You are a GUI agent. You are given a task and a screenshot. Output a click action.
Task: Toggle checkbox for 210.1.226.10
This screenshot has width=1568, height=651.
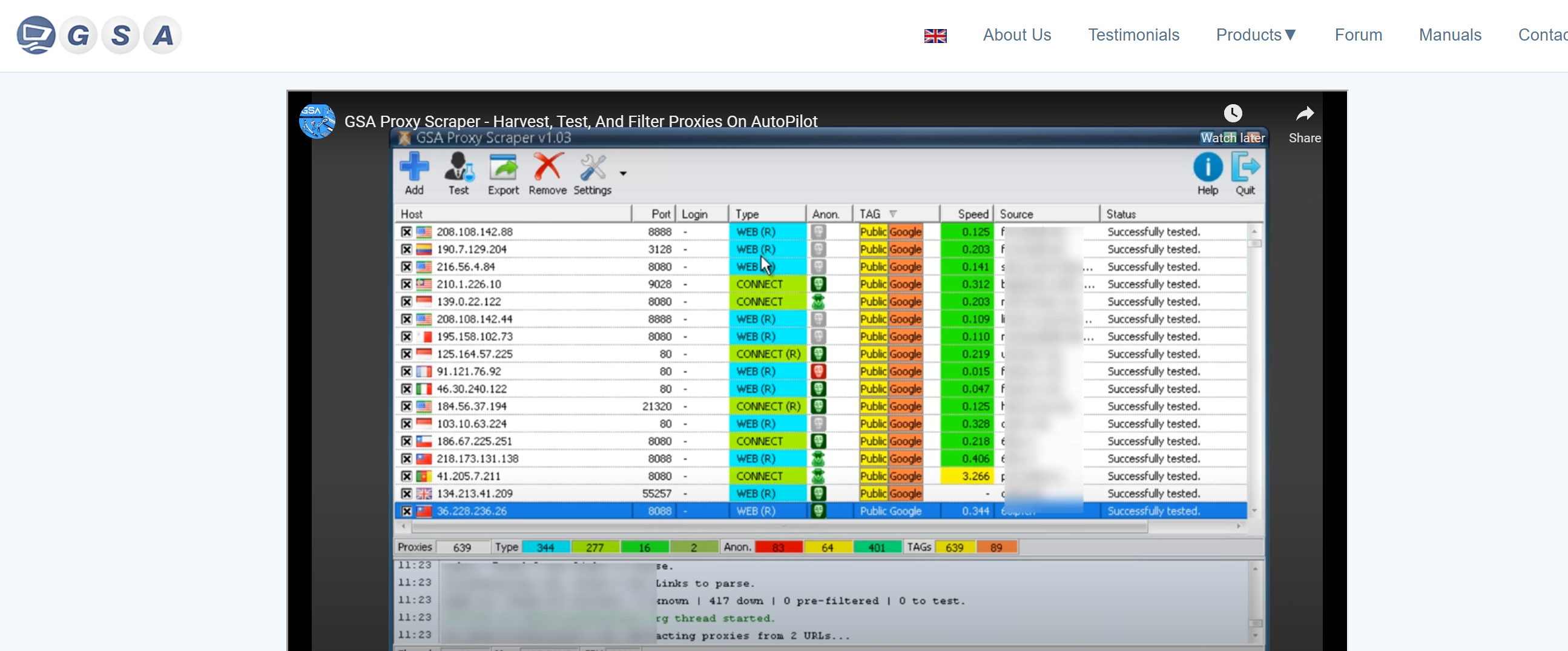[x=406, y=285]
